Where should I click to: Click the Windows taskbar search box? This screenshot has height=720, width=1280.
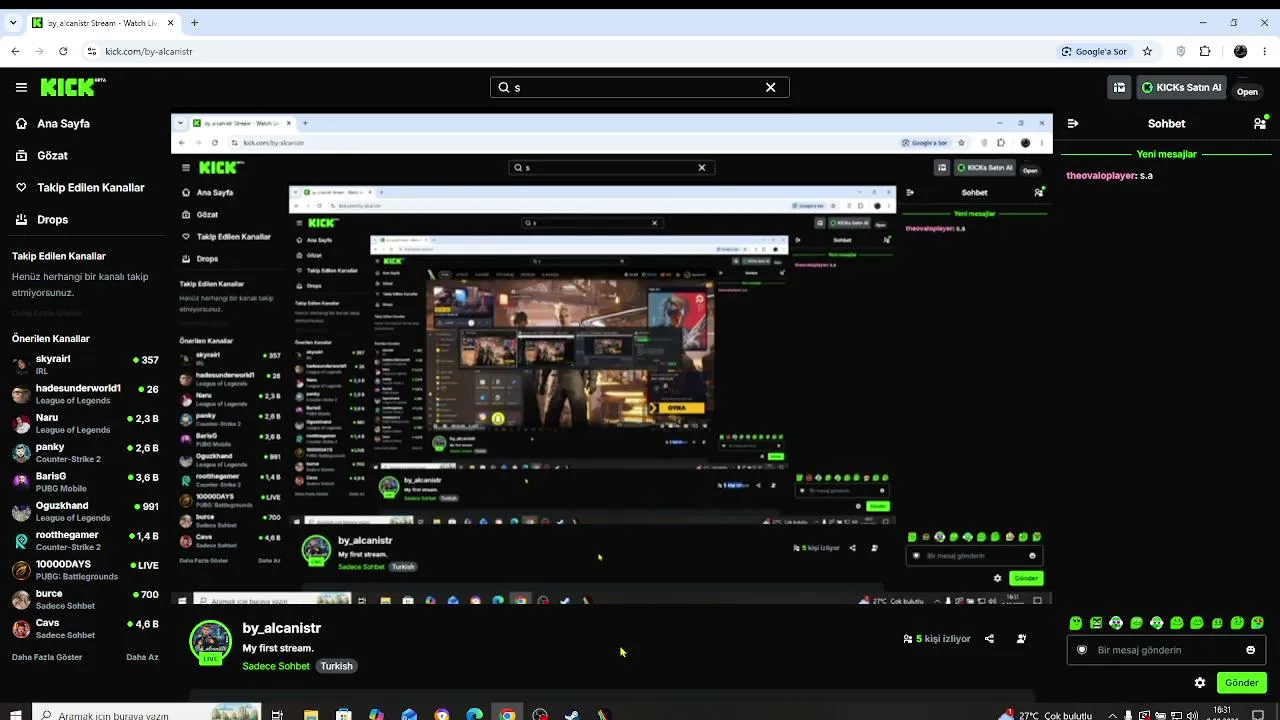click(x=148, y=714)
